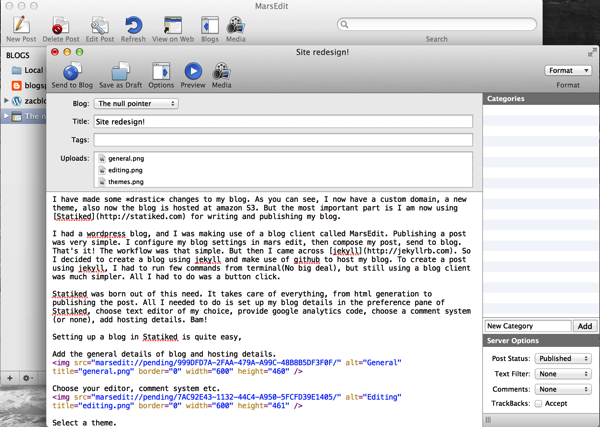Image resolution: width=600 pixels, height=427 pixels.
Task: Select the zacblog WordPress blog
Action: (x=29, y=101)
